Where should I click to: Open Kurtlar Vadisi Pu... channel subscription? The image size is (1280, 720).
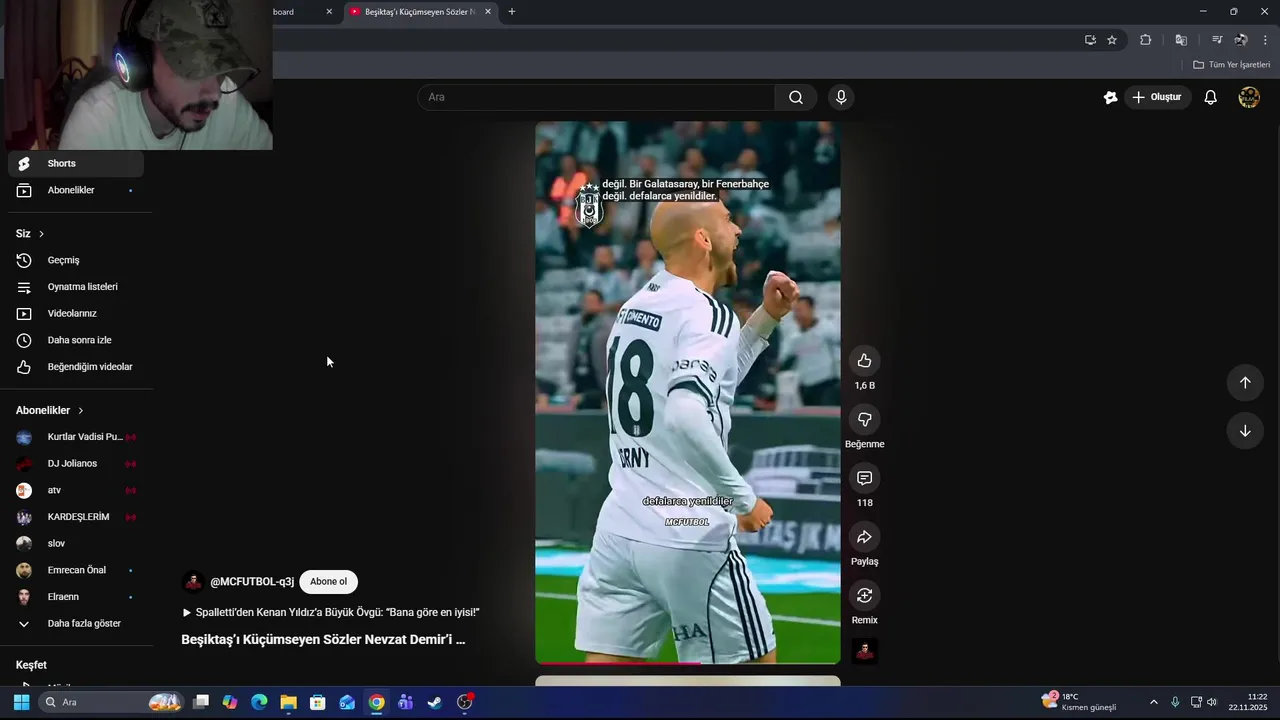[76, 437]
